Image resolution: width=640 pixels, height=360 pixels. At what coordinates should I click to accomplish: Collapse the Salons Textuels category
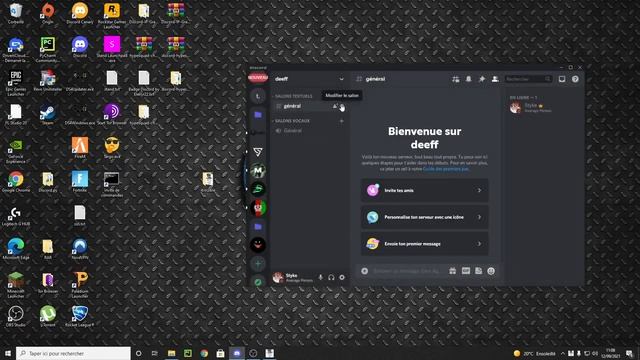(293, 96)
